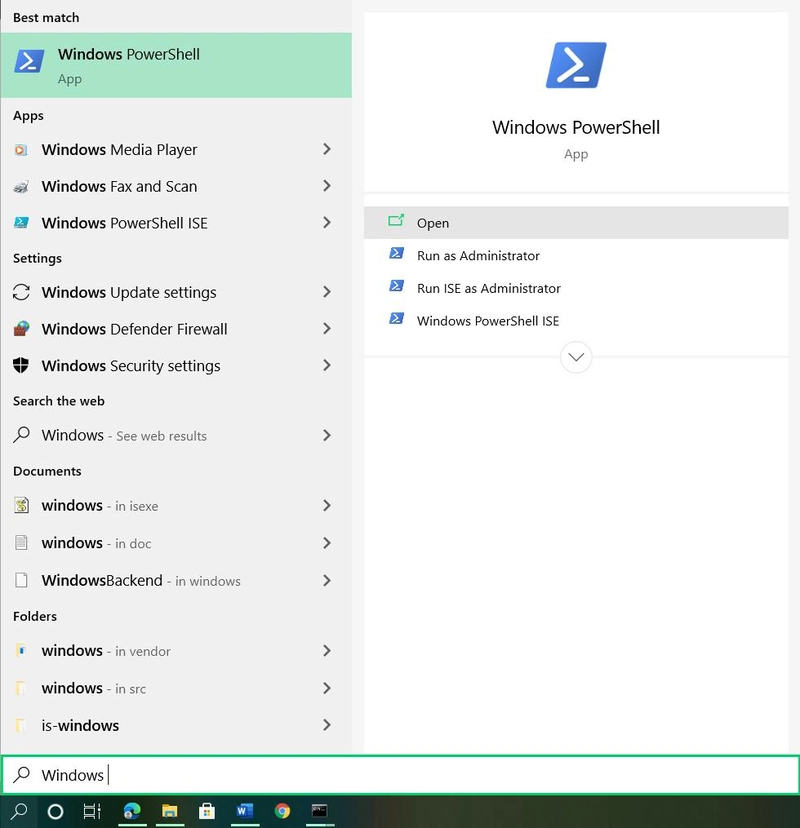Image resolution: width=800 pixels, height=828 pixels.
Task: Expand is-windows folder arrow
Action: 327,725
